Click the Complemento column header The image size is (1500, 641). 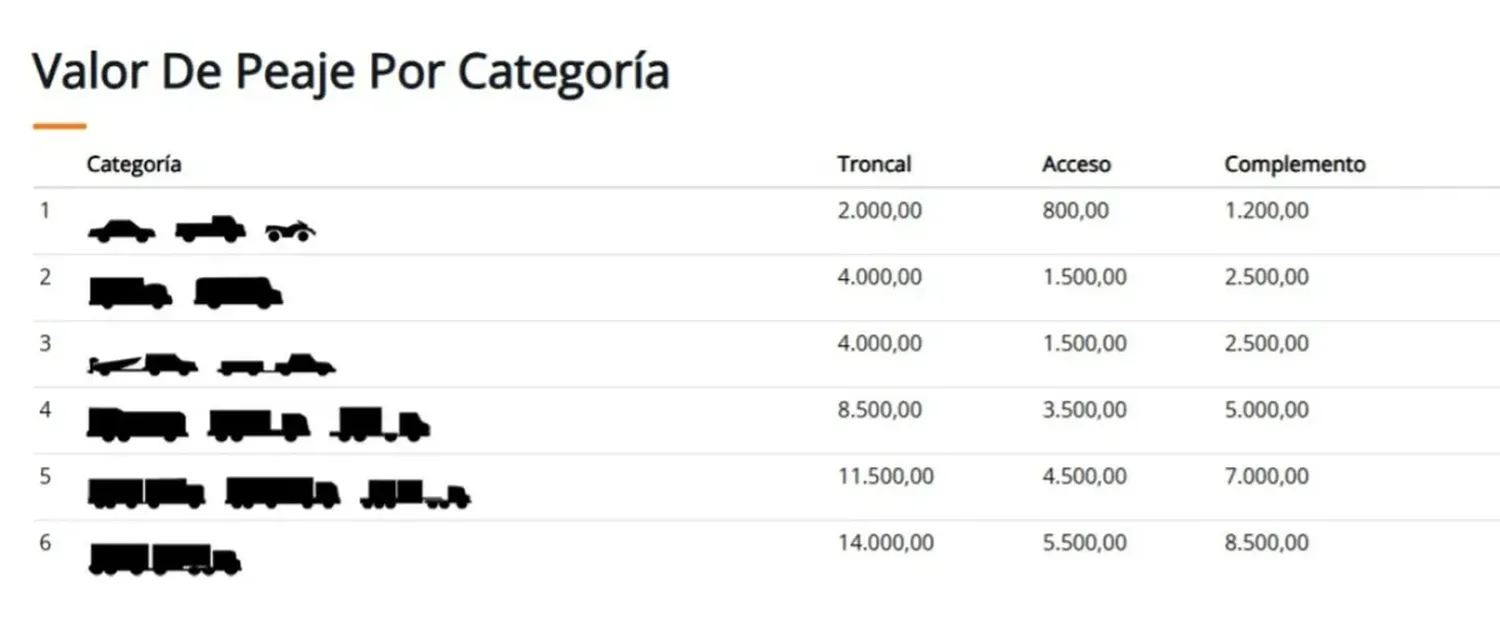pos(1295,164)
